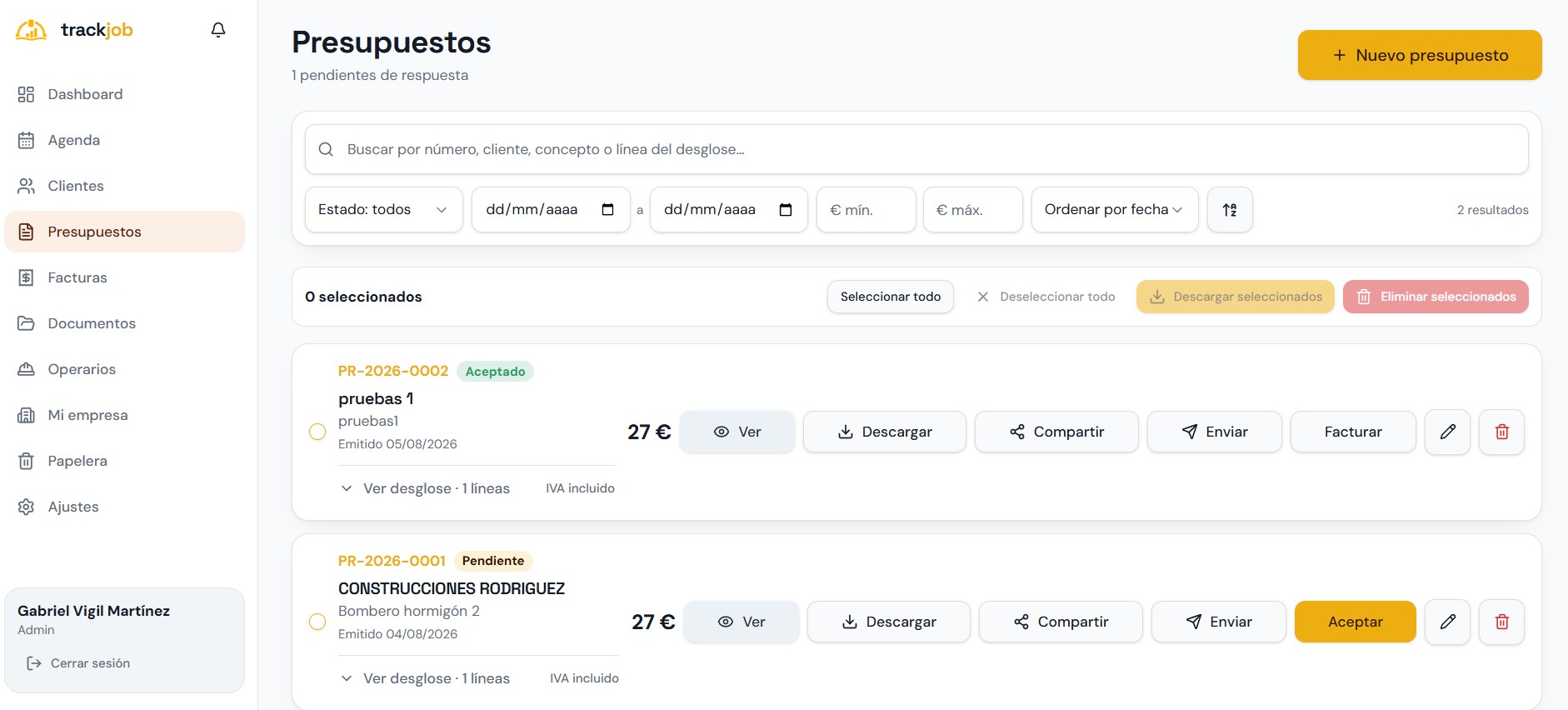Open Ajustes from the sidebar

[x=125, y=507]
